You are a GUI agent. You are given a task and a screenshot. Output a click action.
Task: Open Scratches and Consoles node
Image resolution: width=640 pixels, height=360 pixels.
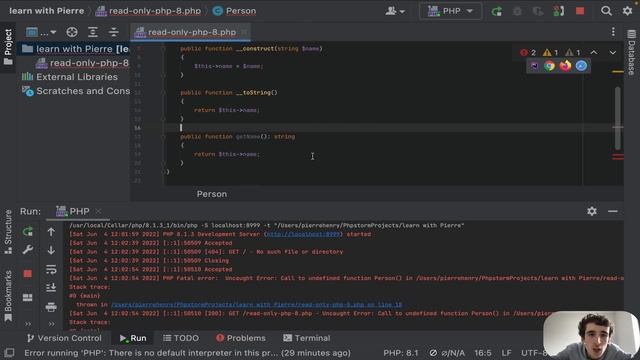[76, 91]
